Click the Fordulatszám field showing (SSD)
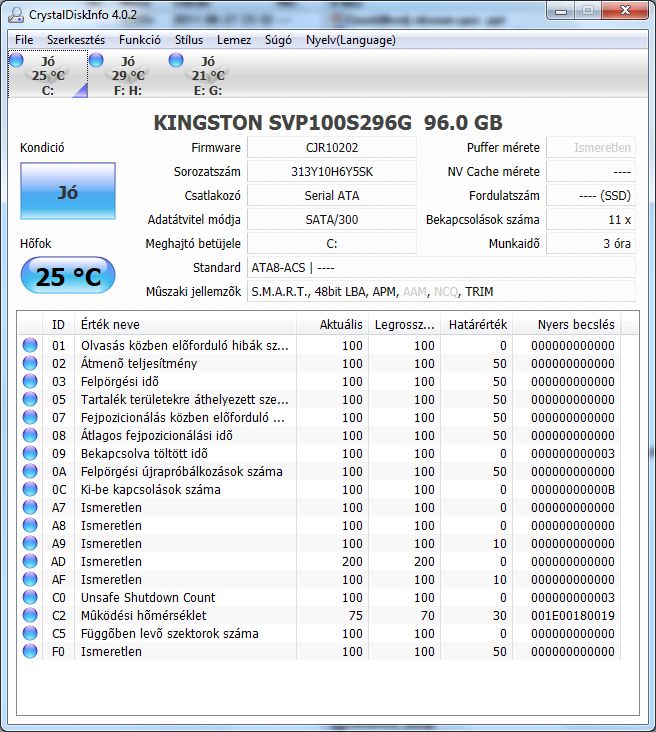This screenshot has height=732, width=656. coord(591,196)
